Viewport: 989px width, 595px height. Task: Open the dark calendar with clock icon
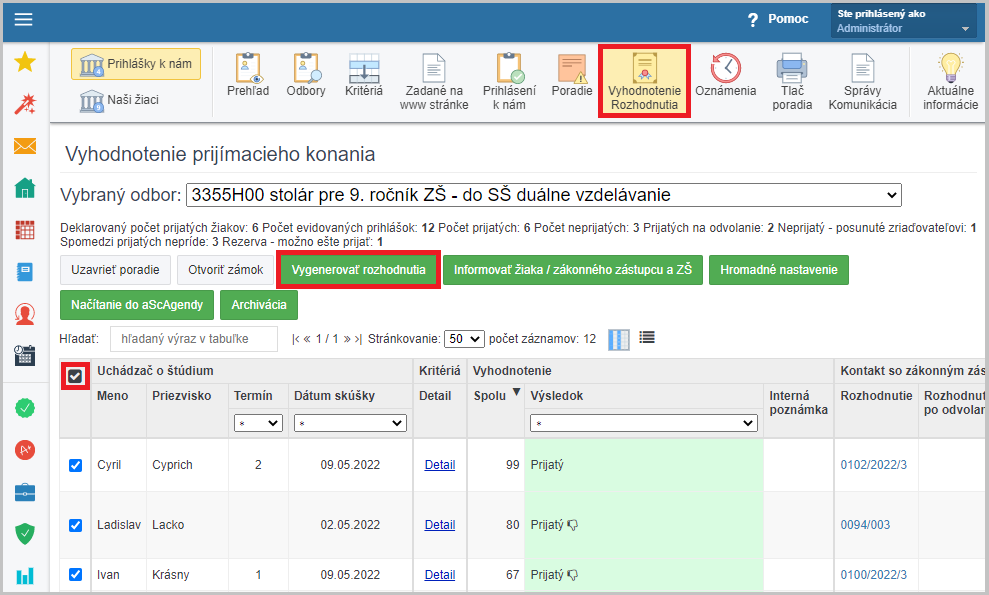[25, 355]
